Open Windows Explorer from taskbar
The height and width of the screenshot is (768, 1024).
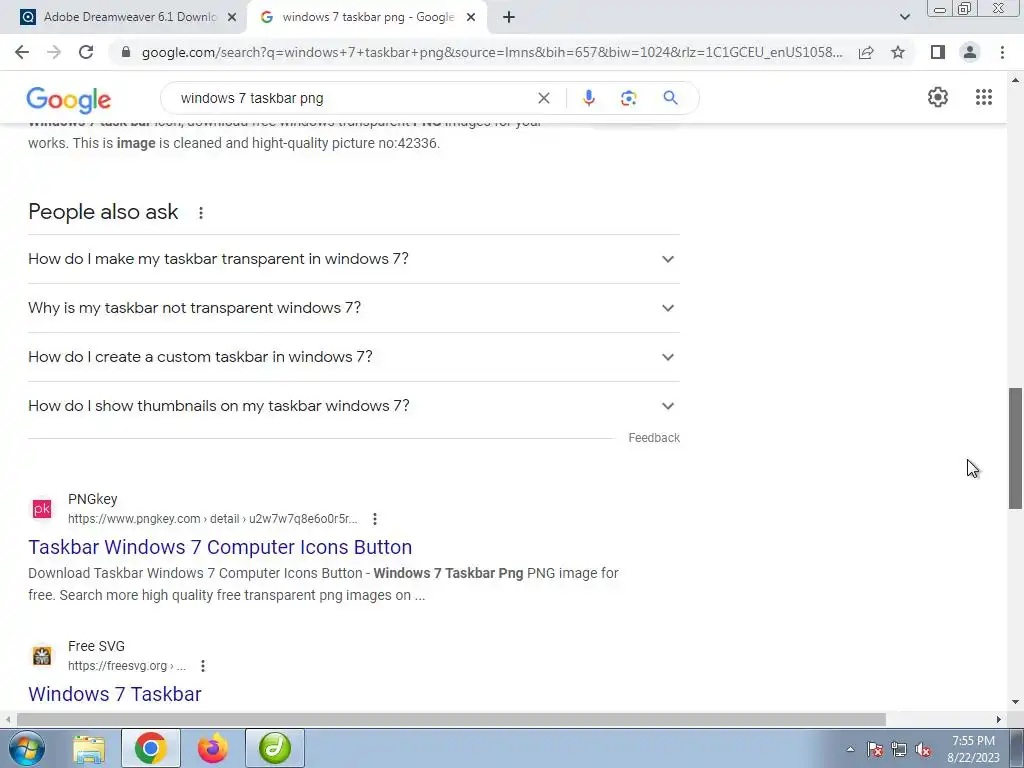click(89, 748)
